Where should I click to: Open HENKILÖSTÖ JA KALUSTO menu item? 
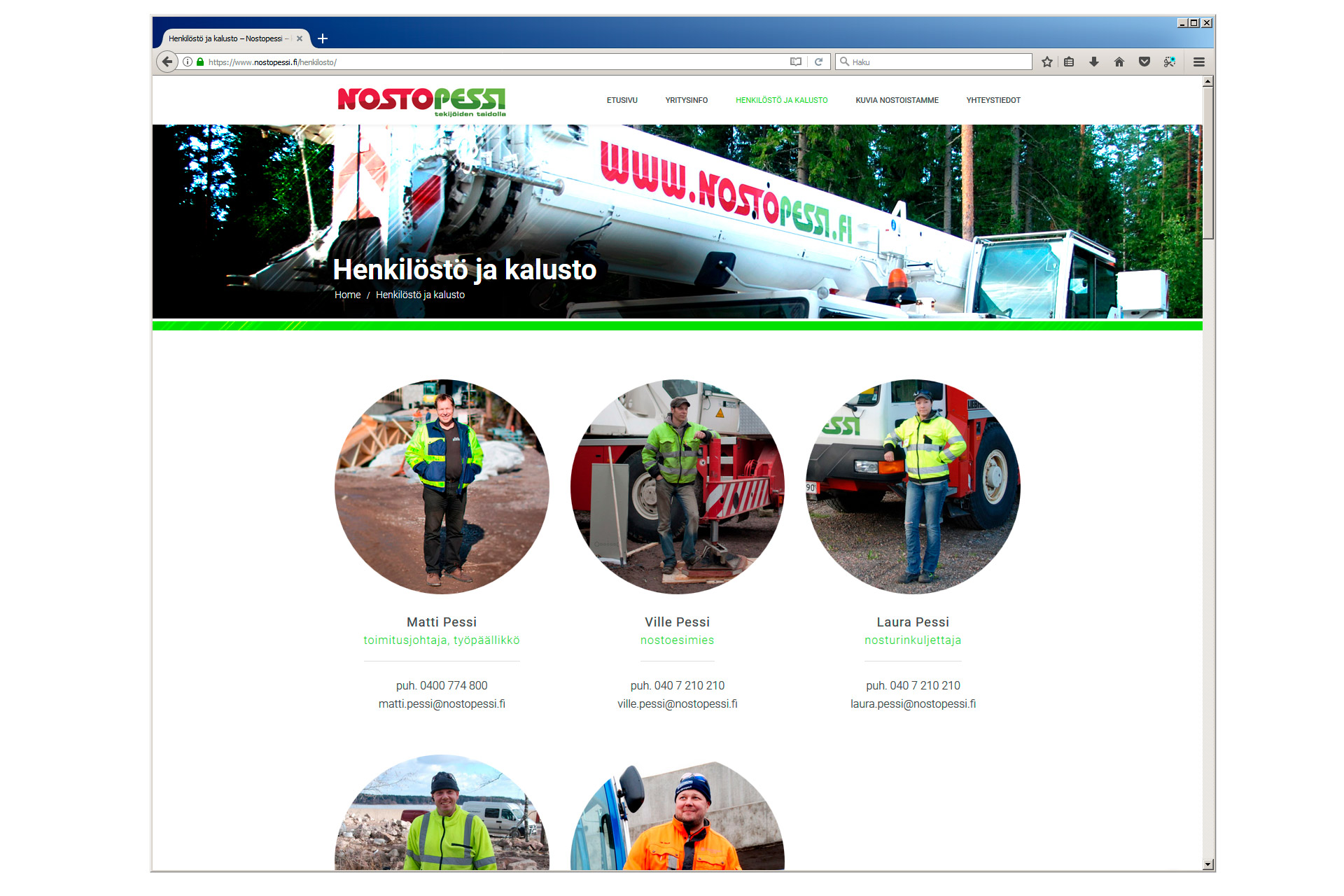[782, 100]
